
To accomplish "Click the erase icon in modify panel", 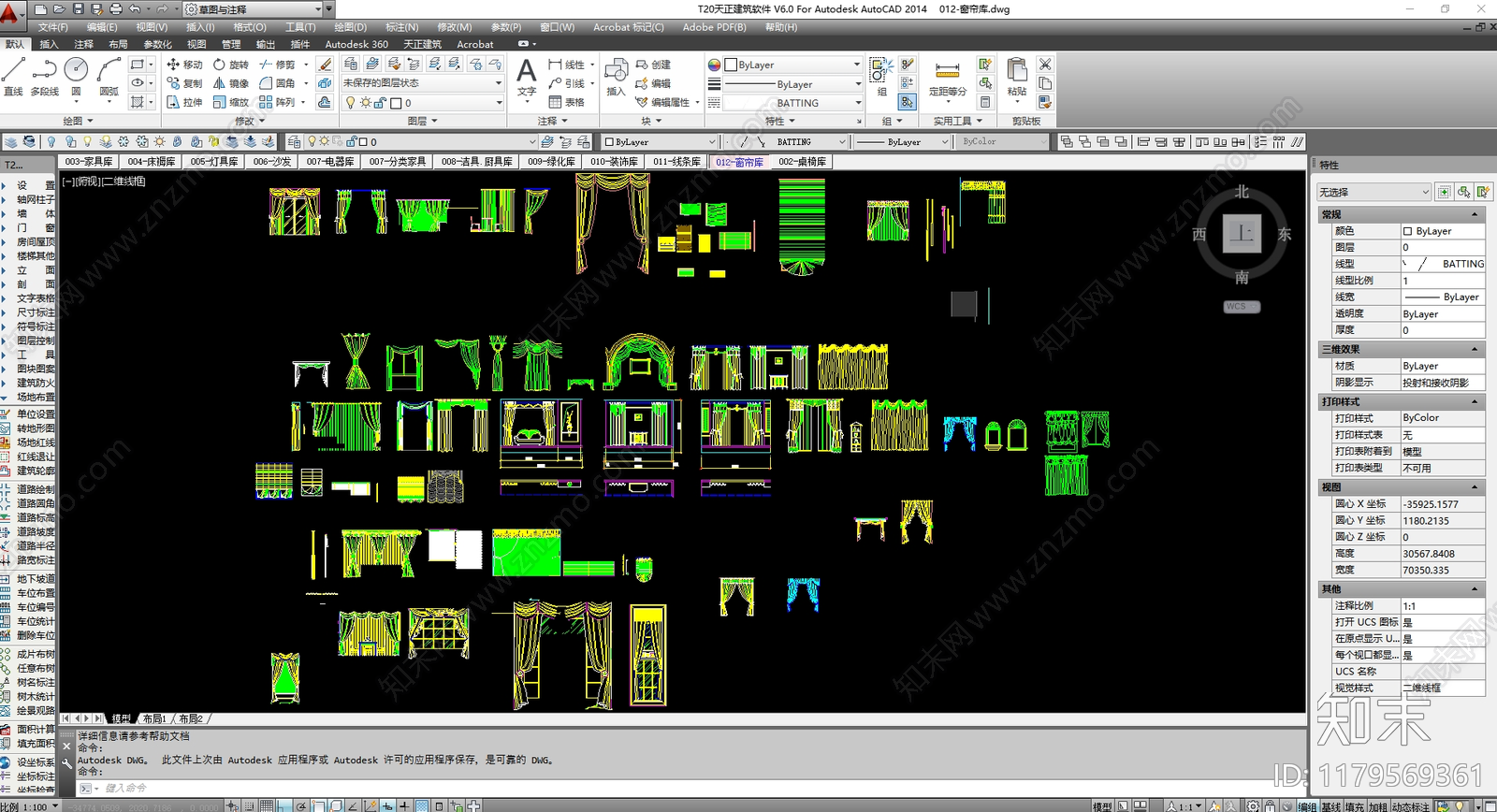I will (x=325, y=65).
